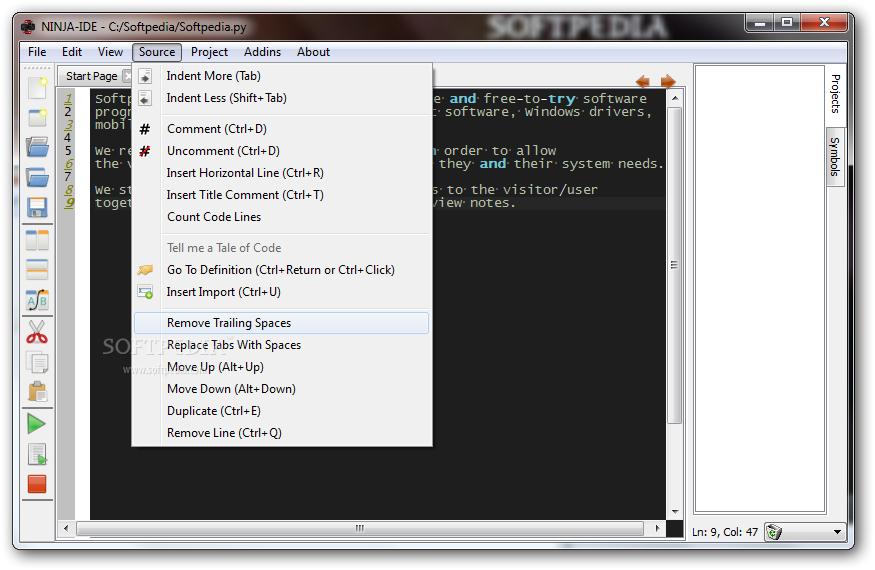Click the recycle bin icon in the status bar

pyautogui.click(x=773, y=532)
